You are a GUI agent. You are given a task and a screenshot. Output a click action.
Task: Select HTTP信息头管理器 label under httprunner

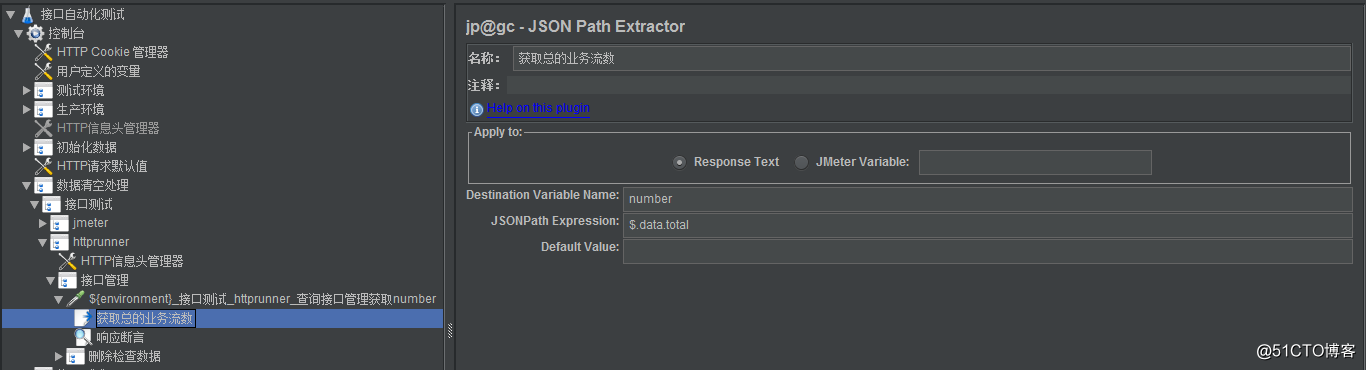(x=132, y=261)
